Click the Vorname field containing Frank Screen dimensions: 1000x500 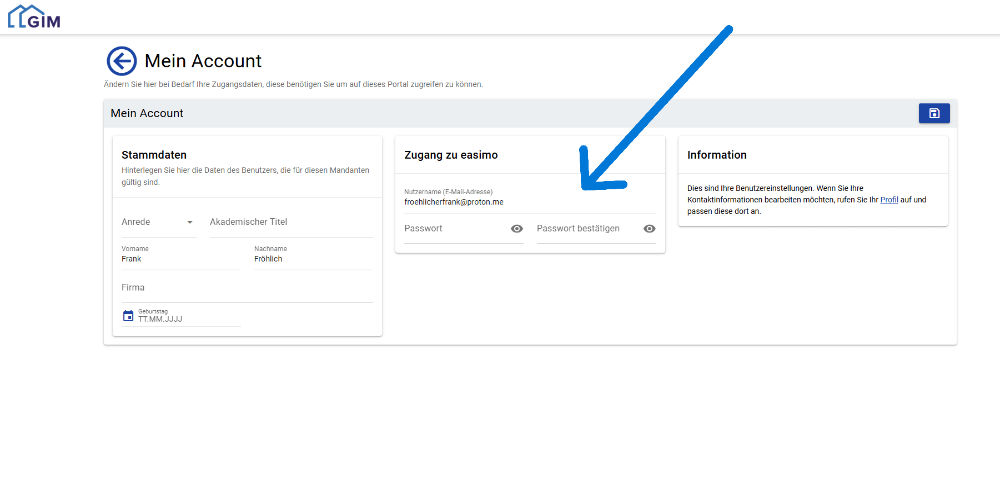(x=180, y=258)
